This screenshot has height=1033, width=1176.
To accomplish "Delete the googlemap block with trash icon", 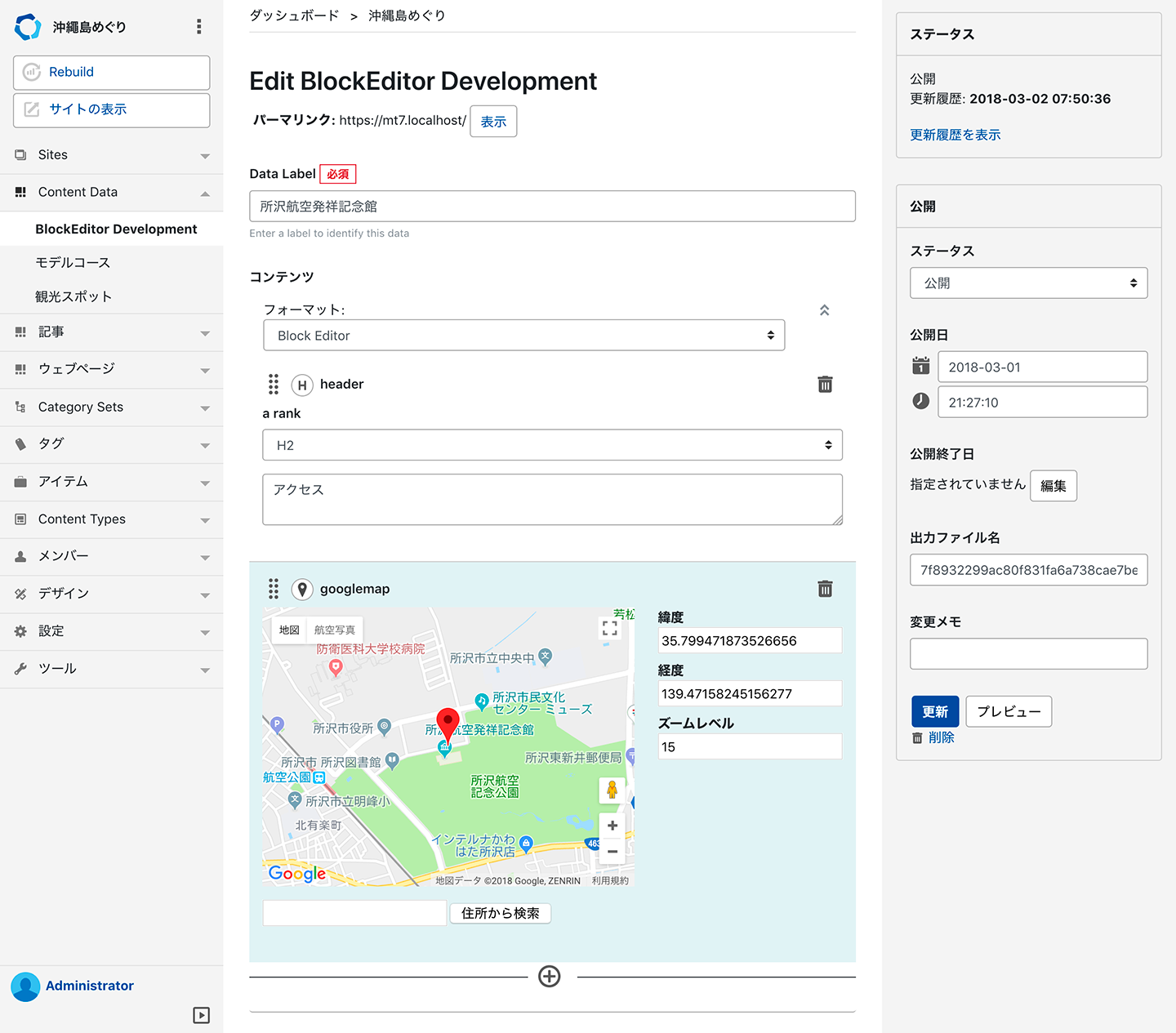I will (x=825, y=589).
